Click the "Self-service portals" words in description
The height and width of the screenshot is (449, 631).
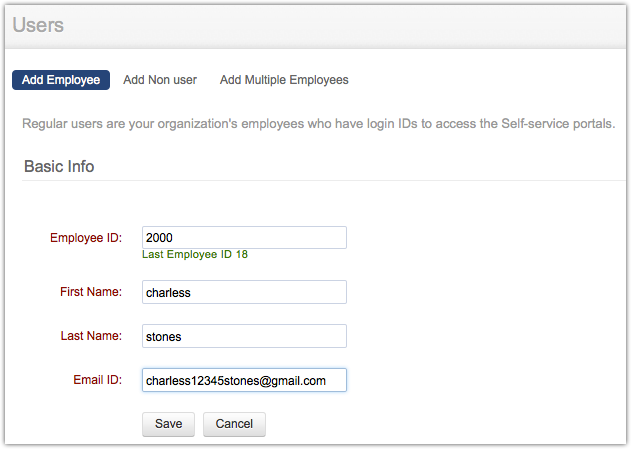(x=548, y=124)
